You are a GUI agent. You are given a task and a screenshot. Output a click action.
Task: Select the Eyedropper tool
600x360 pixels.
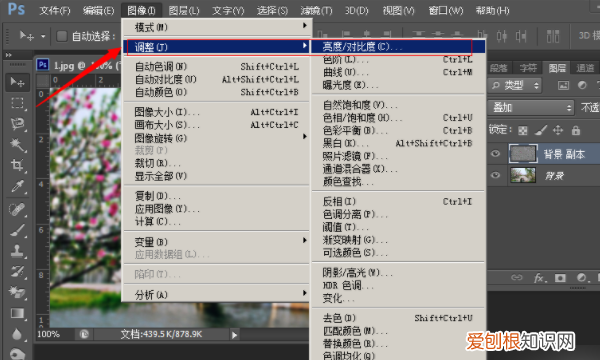17,186
